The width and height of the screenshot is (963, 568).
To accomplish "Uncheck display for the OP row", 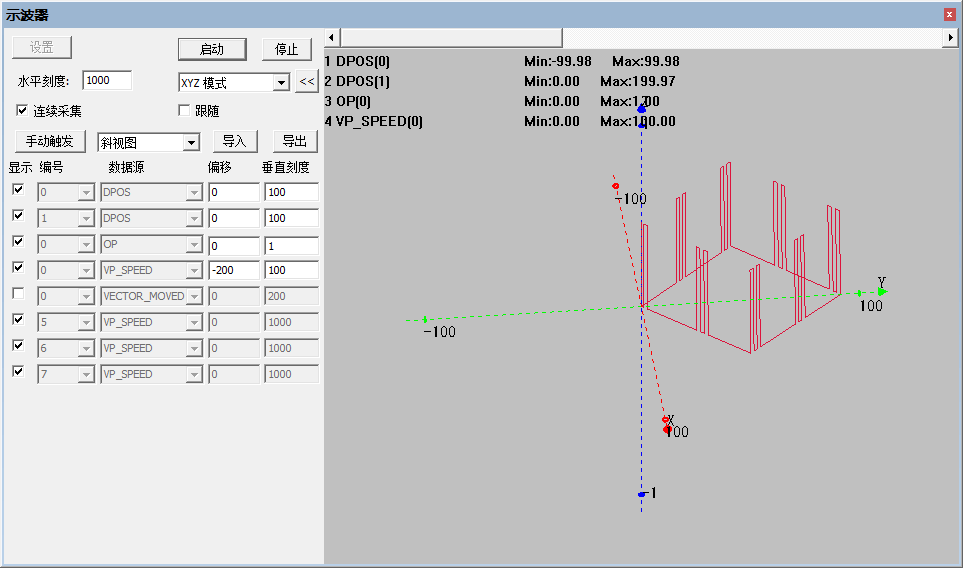I will click(x=18, y=241).
